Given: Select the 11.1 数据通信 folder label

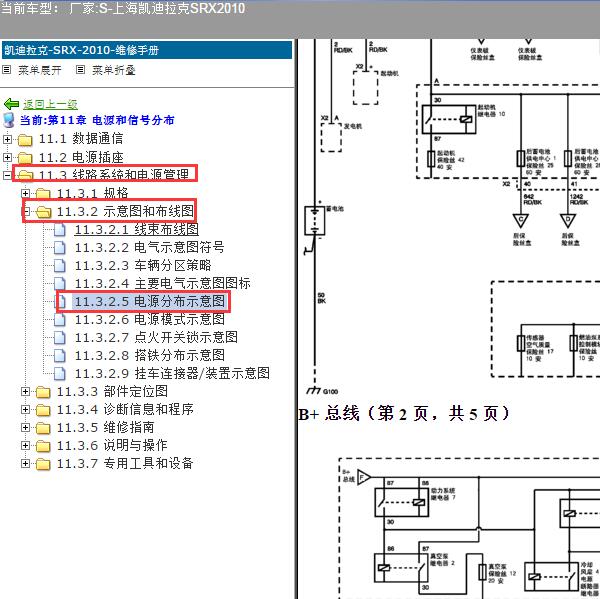Looking at the screenshot, I should click(81, 139).
